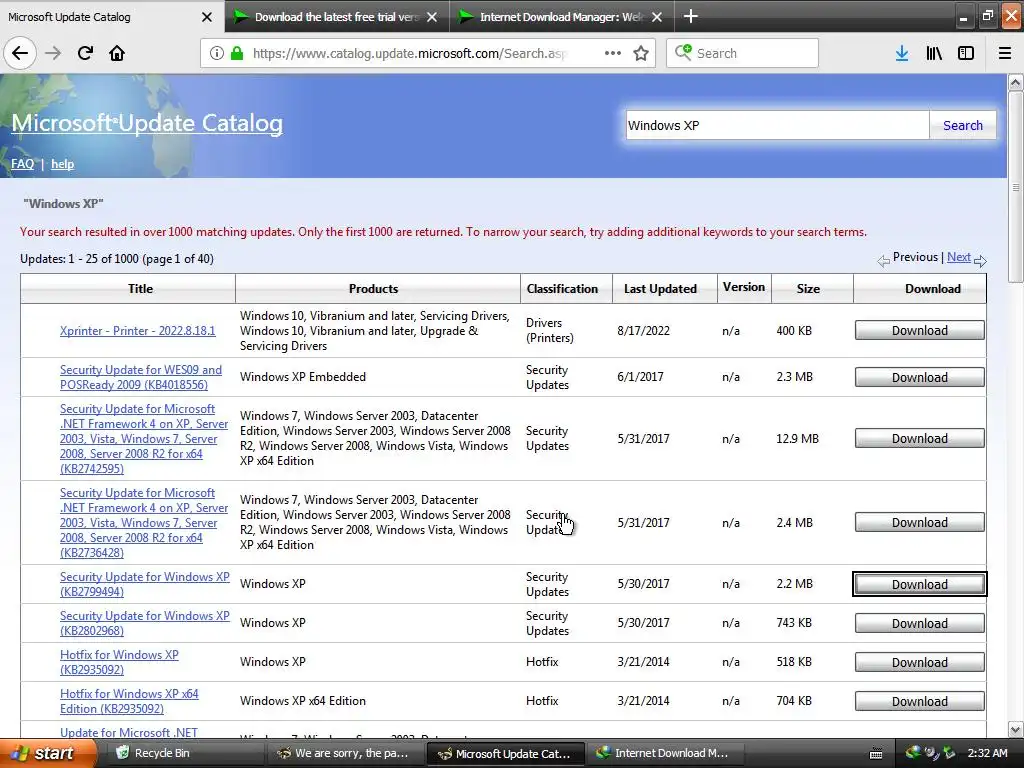Image resolution: width=1024 pixels, height=768 pixels.
Task: Download the 2.4 MB .NET Framework update
Action: [920, 522]
